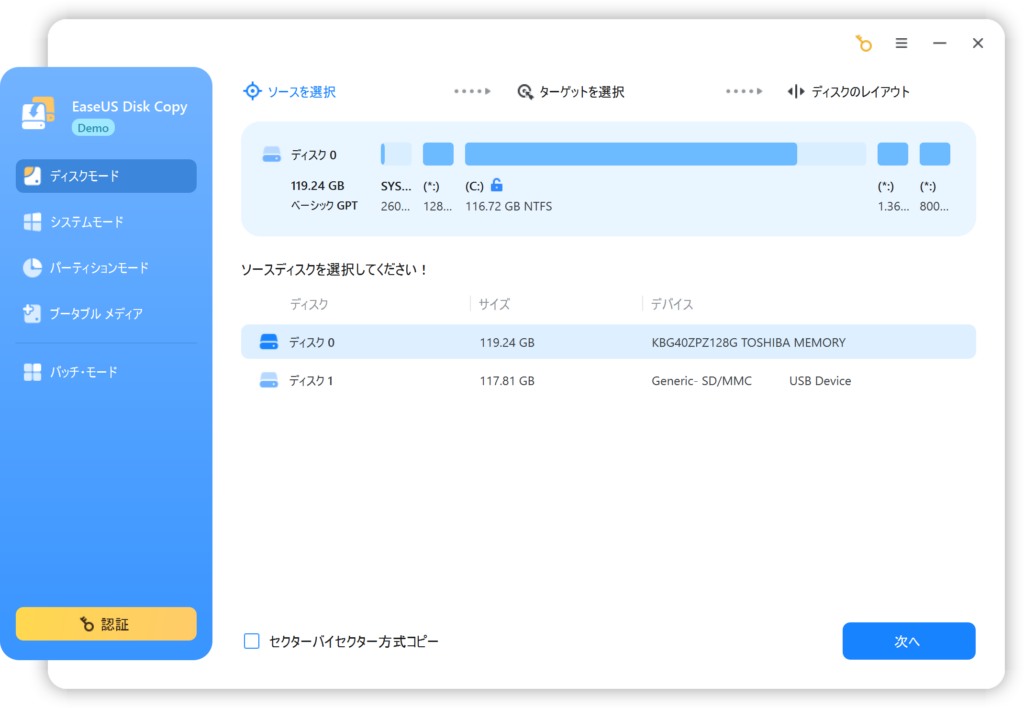Click 117.81 GB size cell

click(x=507, y=381)
